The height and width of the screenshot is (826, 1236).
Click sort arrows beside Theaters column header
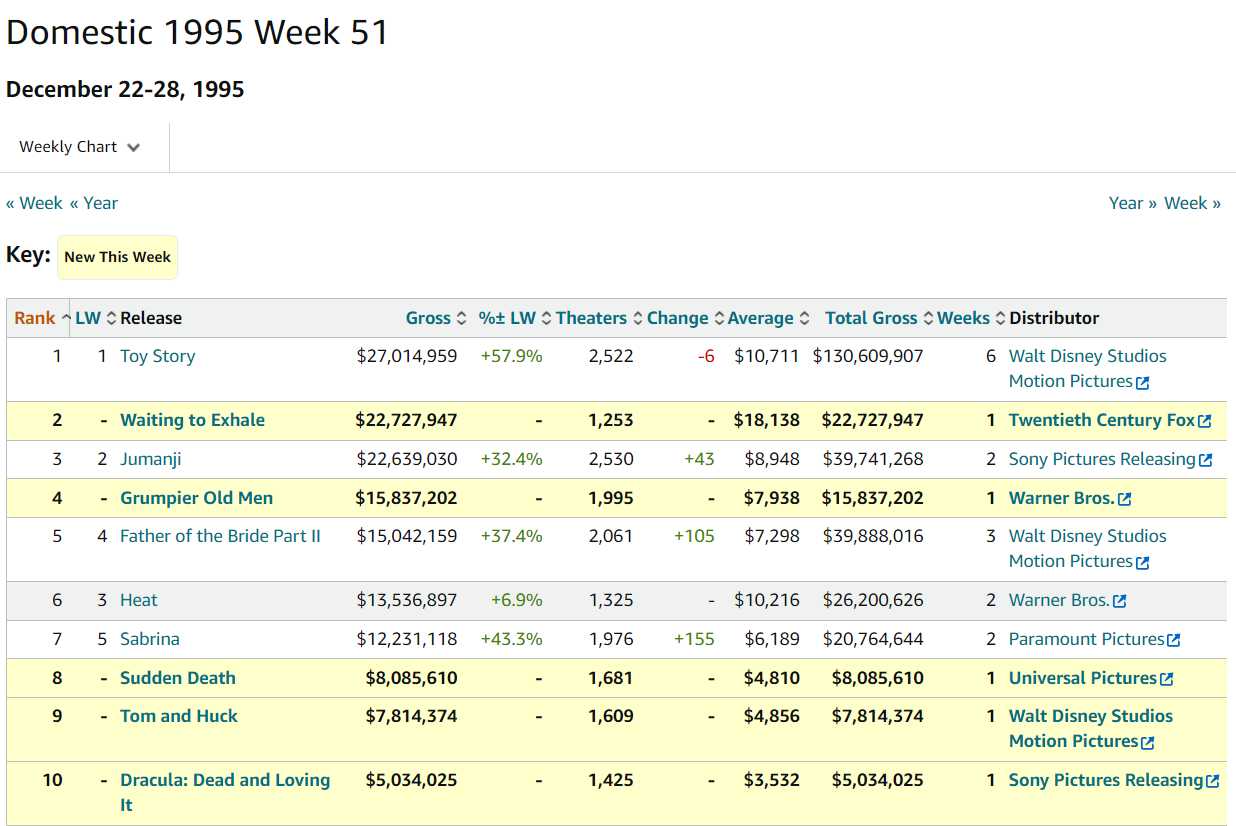tap(638, 318)
